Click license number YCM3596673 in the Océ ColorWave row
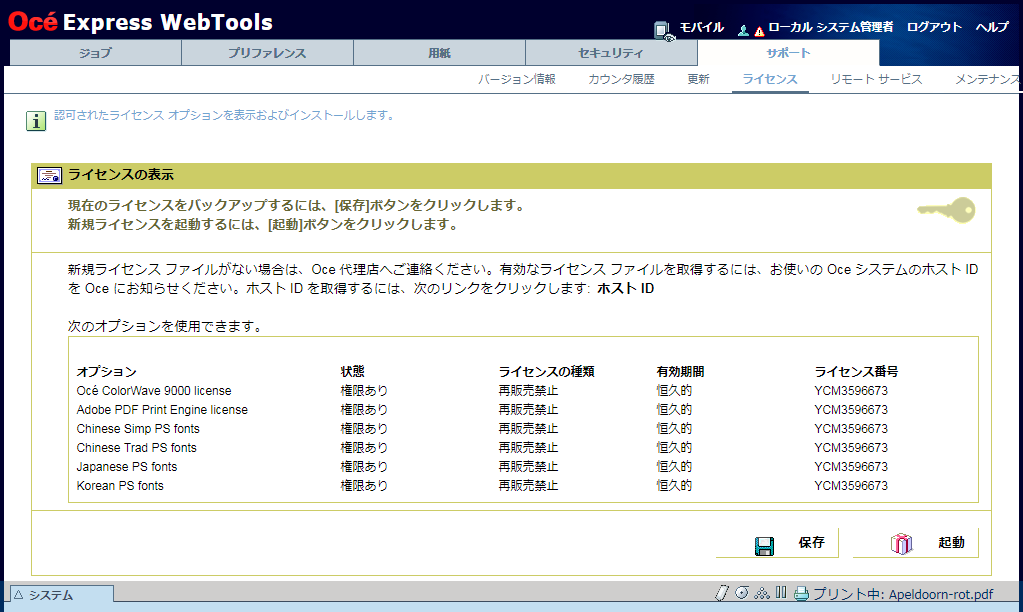Screen dimensions: 1023x612 [851, 391]
